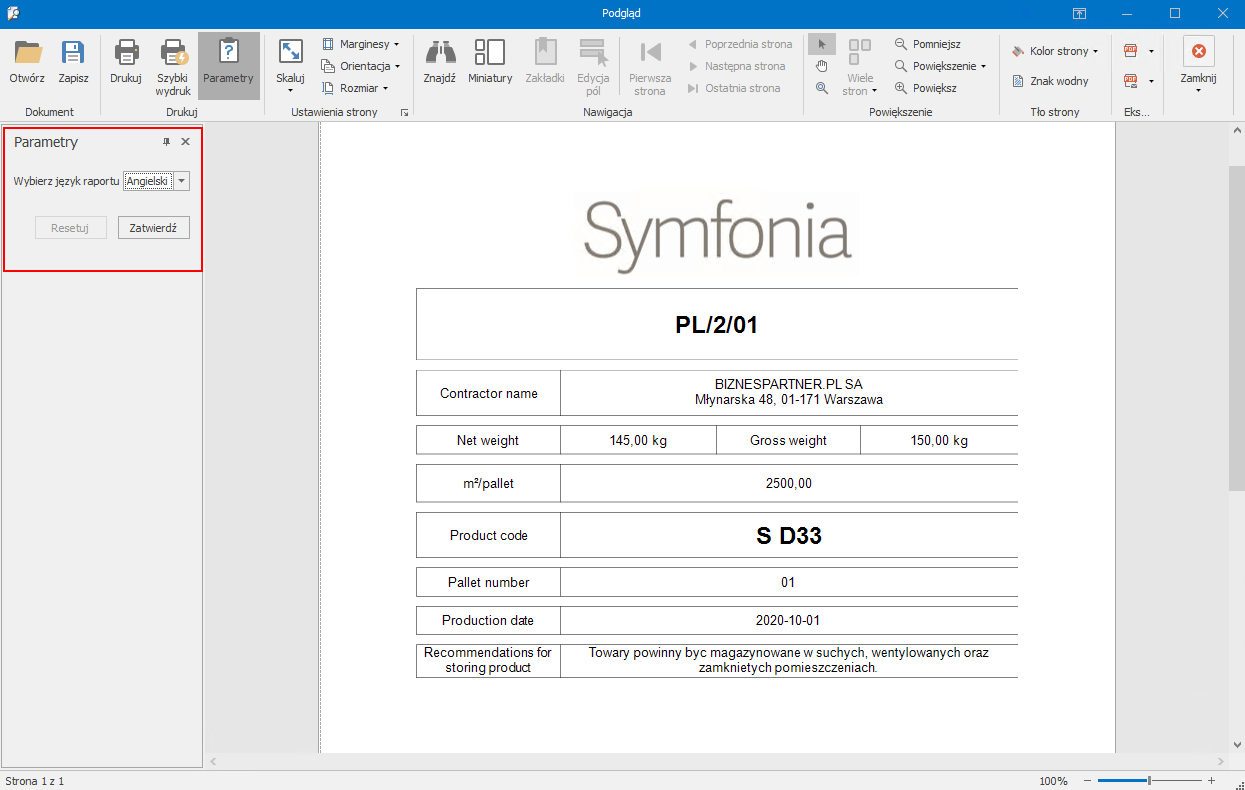The width and height of the screenshot is (1245, 790).
Task: Go to Następna strona
Action: [x=736, y=66]
